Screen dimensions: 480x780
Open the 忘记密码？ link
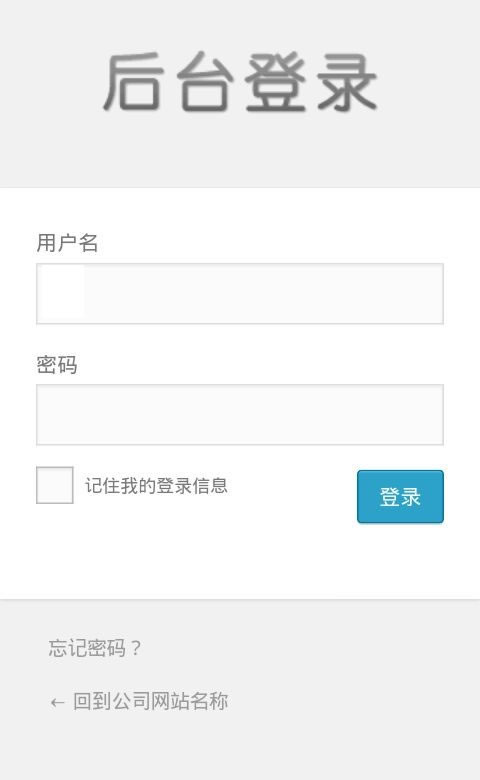point(95,648)
